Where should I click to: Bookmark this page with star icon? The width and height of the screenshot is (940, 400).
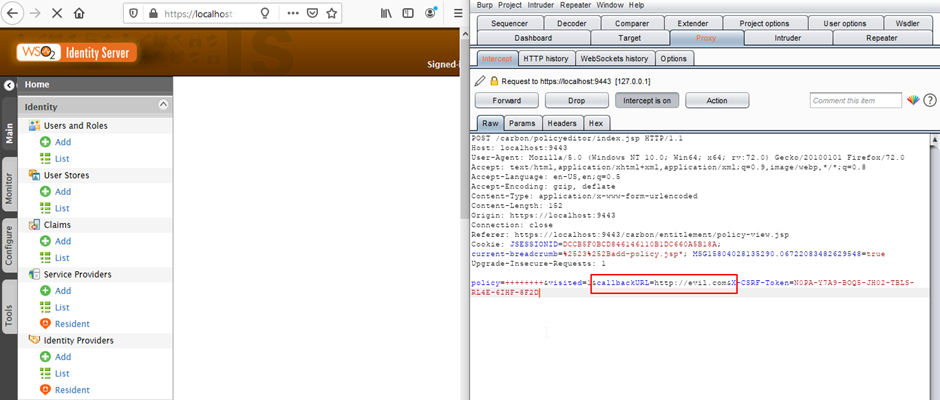[331, 13]
